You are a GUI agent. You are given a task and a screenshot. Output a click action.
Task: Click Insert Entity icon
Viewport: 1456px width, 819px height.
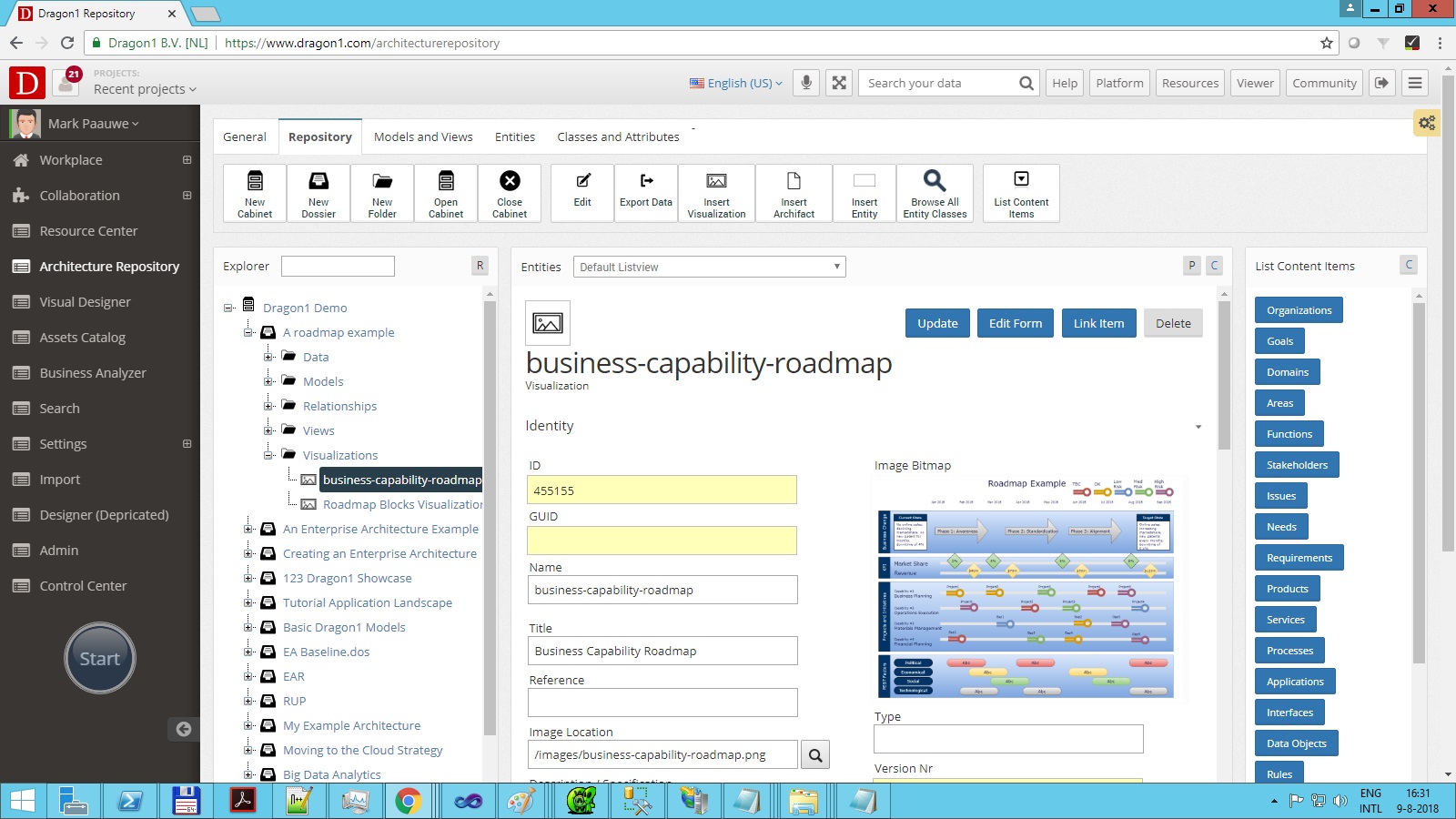tap(864, 193)
